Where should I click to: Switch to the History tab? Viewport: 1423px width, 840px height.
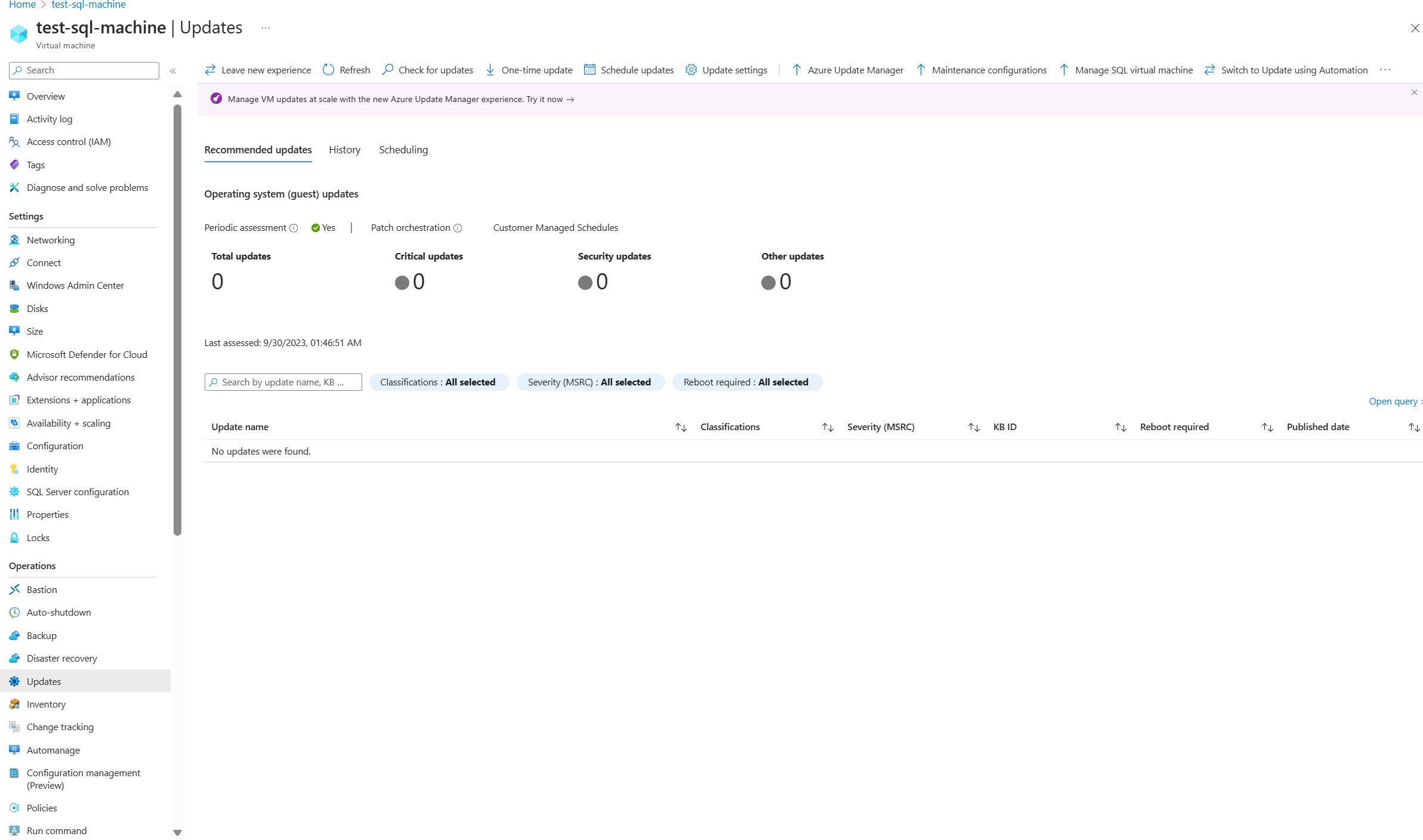(x=344, y=149)
